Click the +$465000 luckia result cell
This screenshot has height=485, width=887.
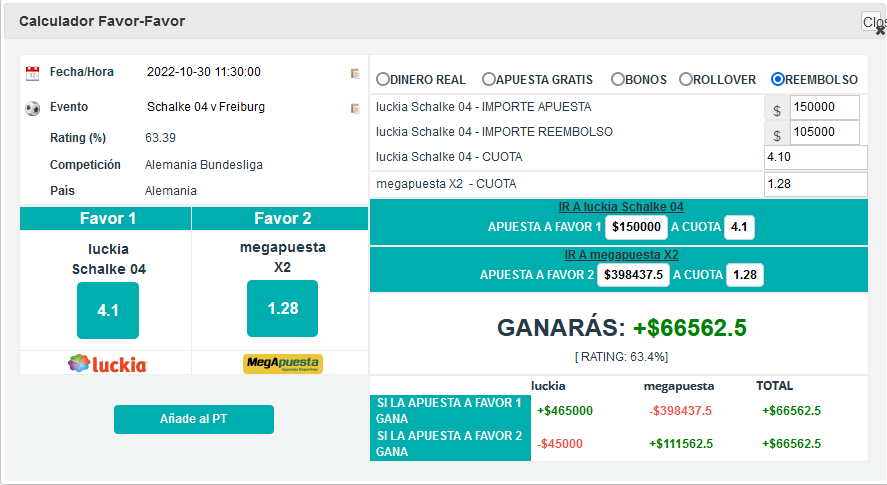(565, 411)
